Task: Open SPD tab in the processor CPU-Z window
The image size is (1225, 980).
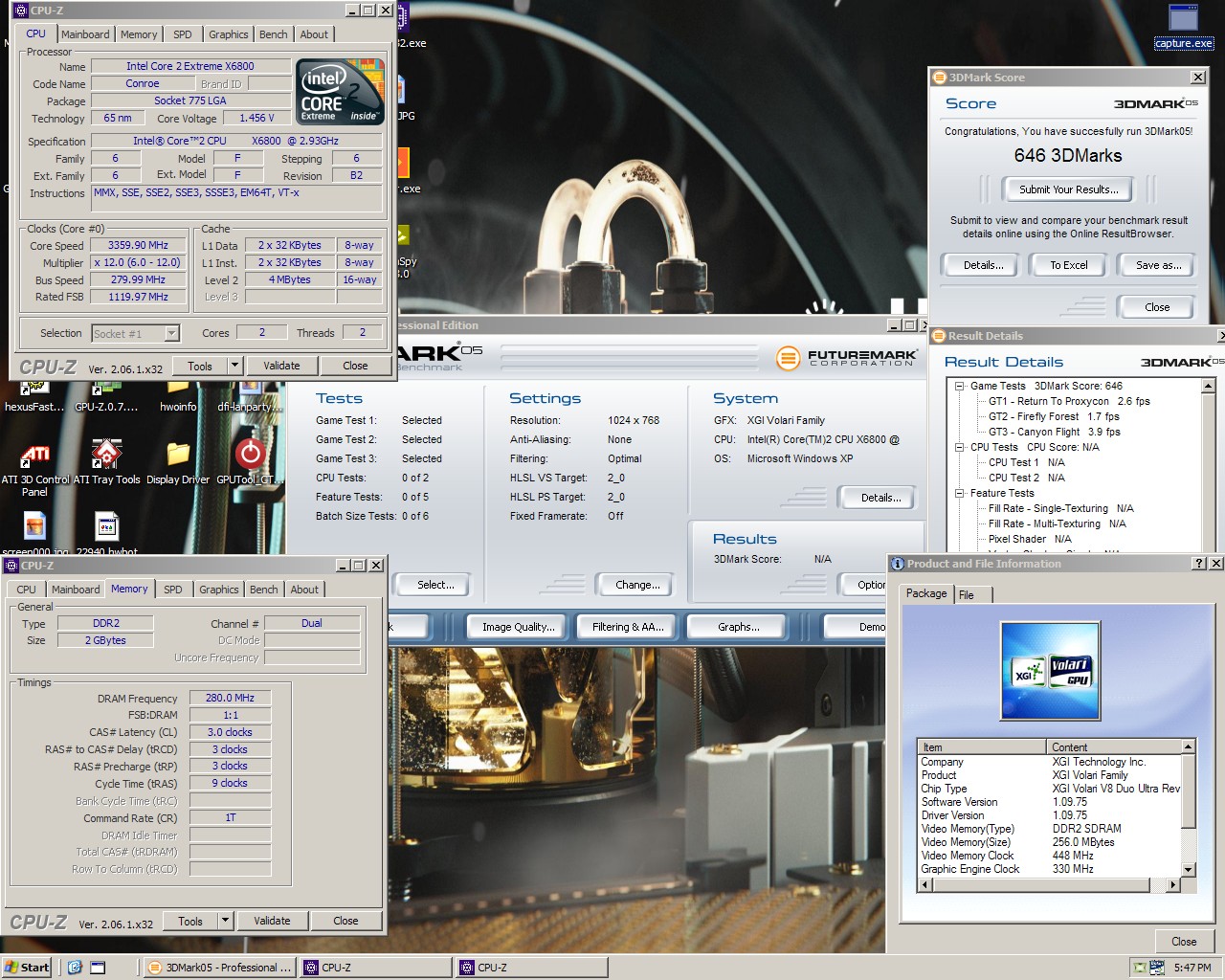Action: coord(183,34)
